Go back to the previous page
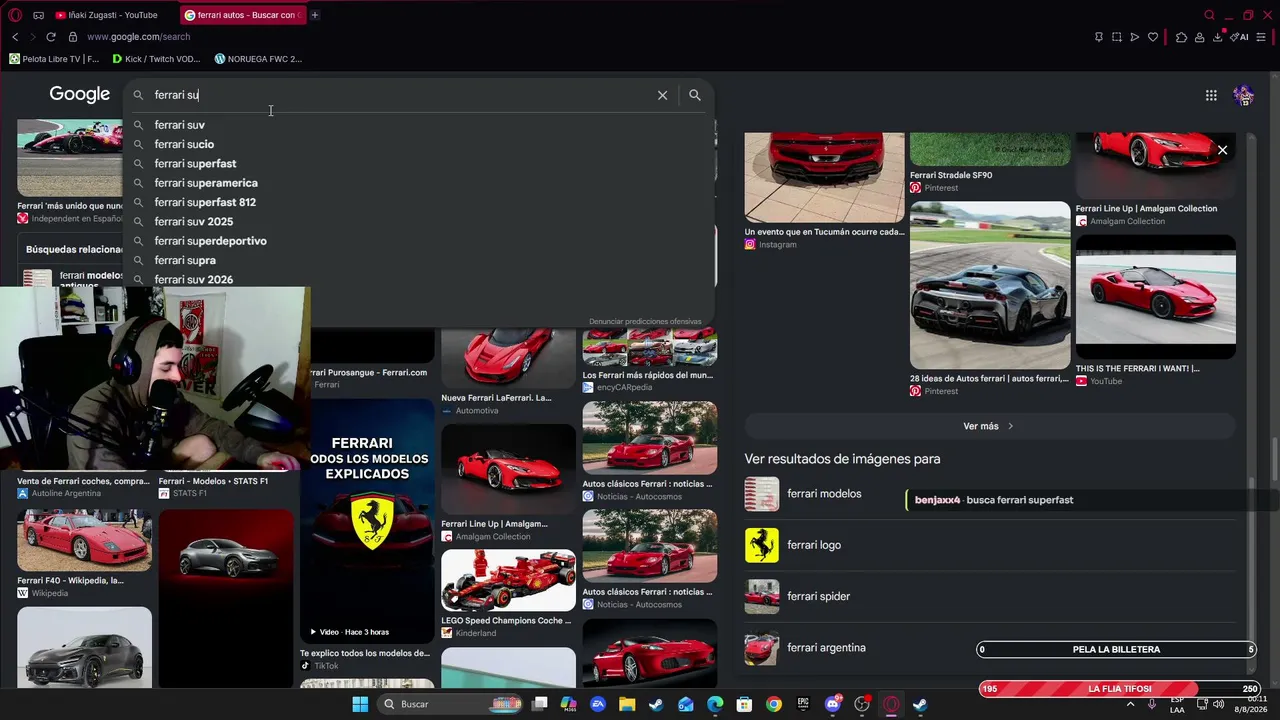This screenshot has width=1280, height=720. (x=15, y=37)
